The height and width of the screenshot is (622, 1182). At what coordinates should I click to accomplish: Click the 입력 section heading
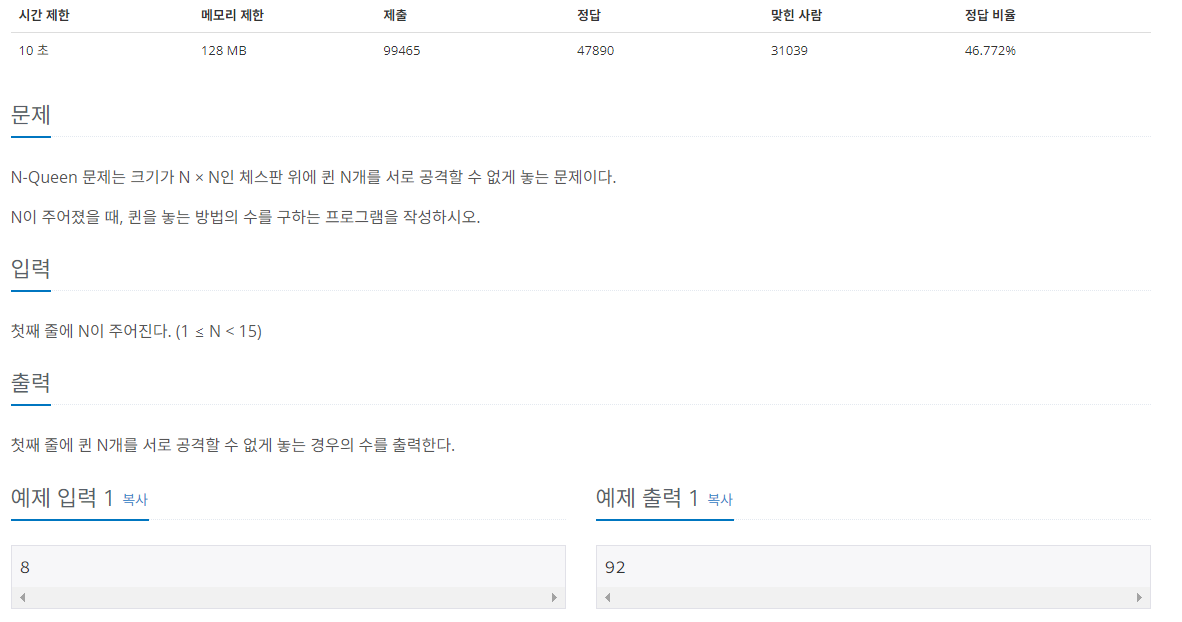(x=31, y=268)
